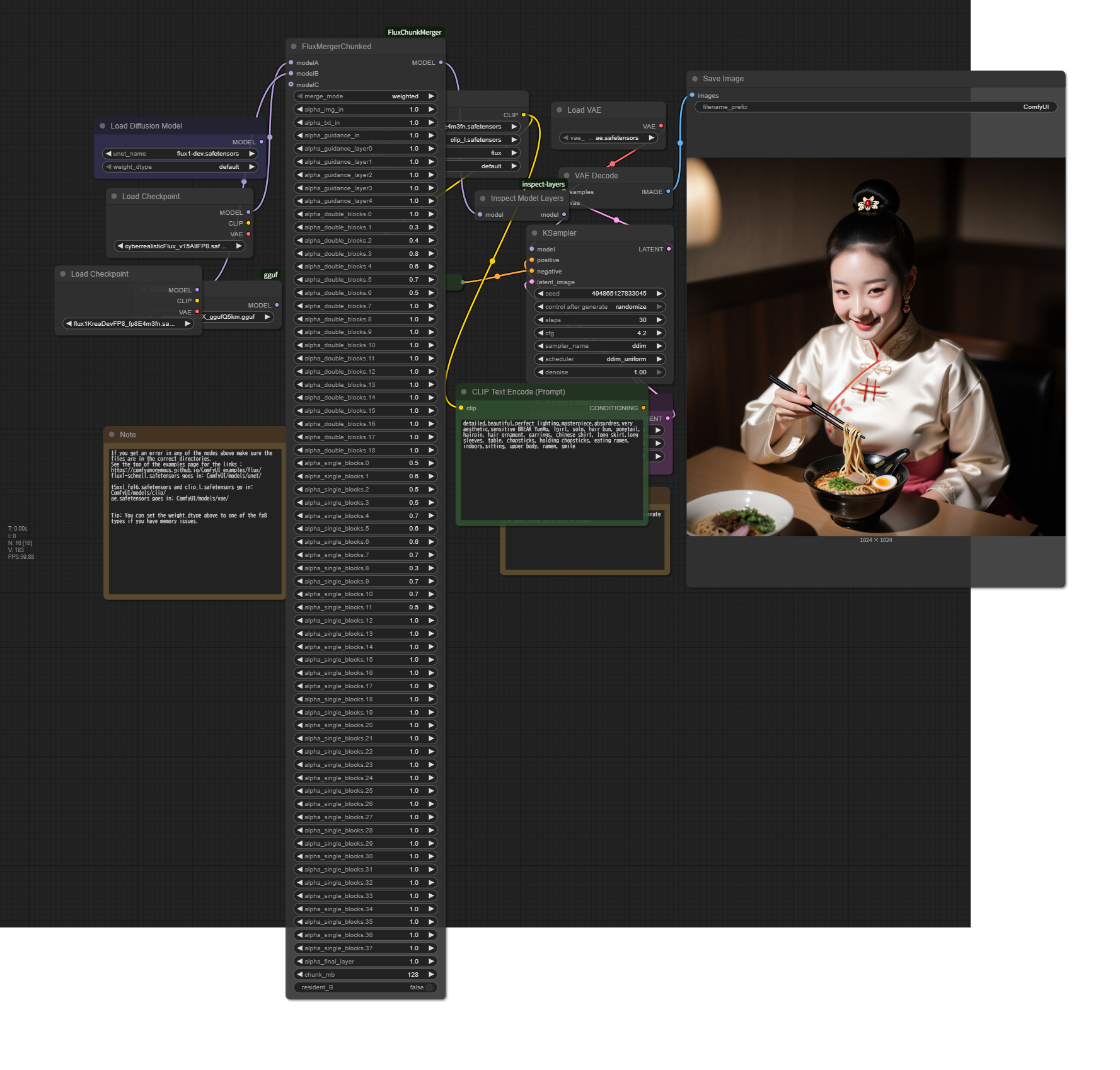The width and height of the screenshot is (1120, 1070).
Task: Click the filename_prefix ComfyUI field
Action: [875, 107]
